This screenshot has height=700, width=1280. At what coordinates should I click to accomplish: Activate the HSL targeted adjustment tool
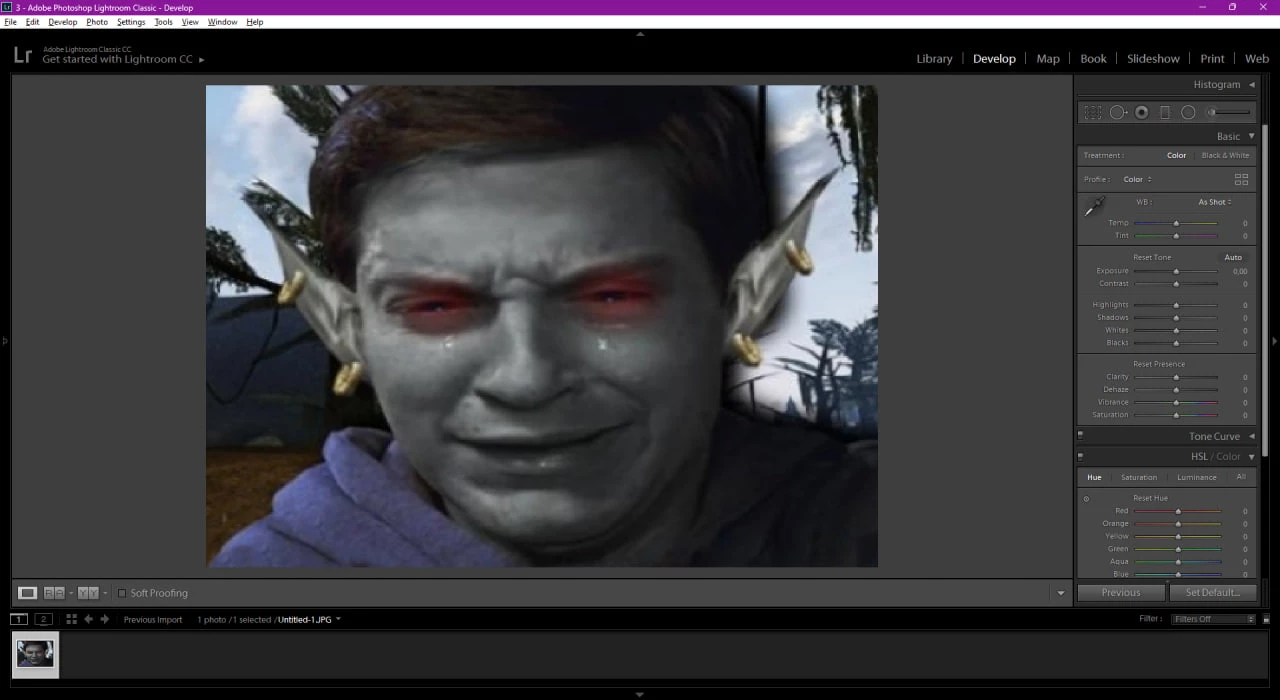pos(1086,498)
